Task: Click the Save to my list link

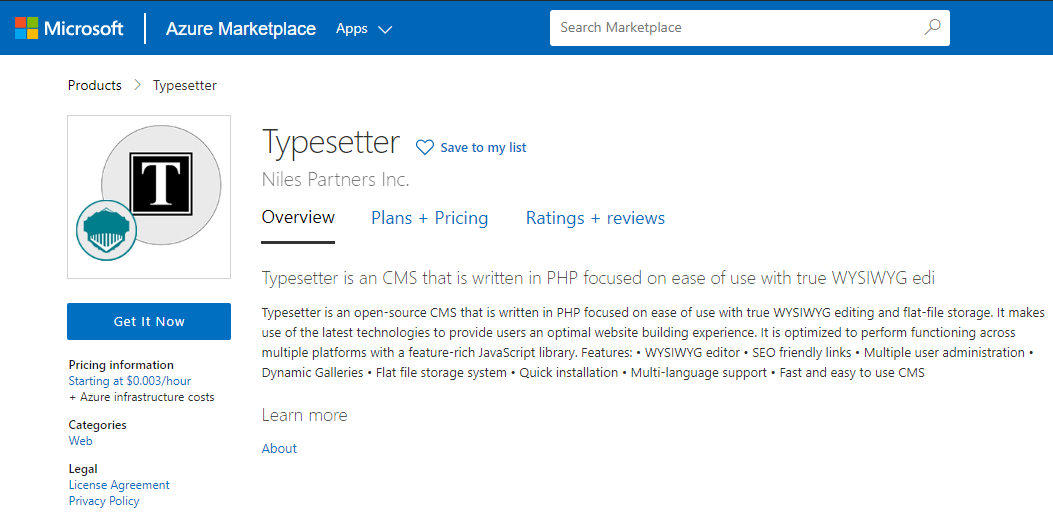Action: pyautogui.click(x=483, y=148)
